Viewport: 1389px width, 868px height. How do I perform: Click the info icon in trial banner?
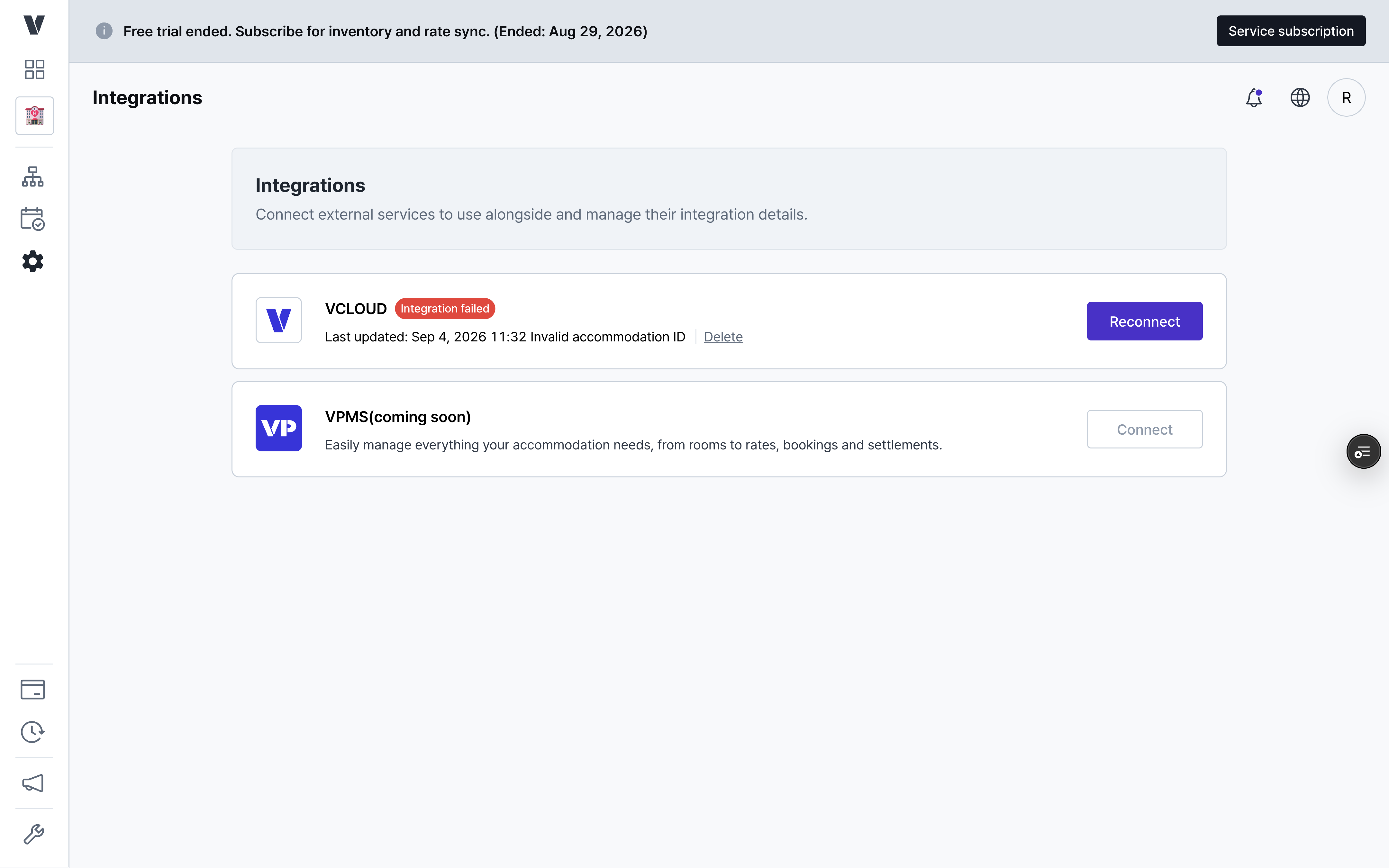point(104,31)
